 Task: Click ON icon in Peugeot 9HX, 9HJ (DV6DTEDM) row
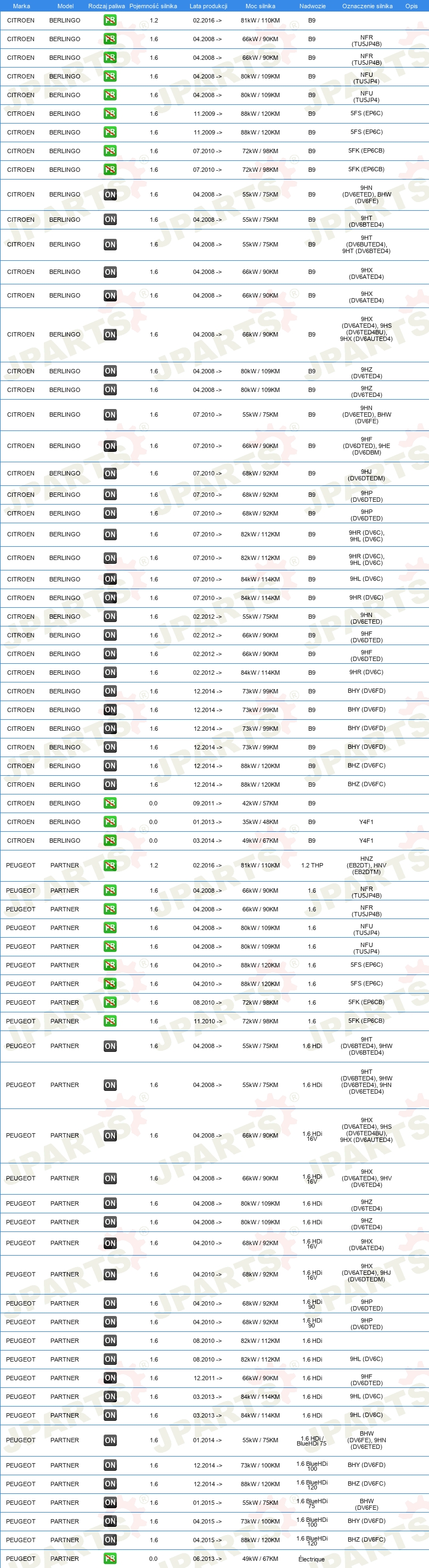(110, 1275)
